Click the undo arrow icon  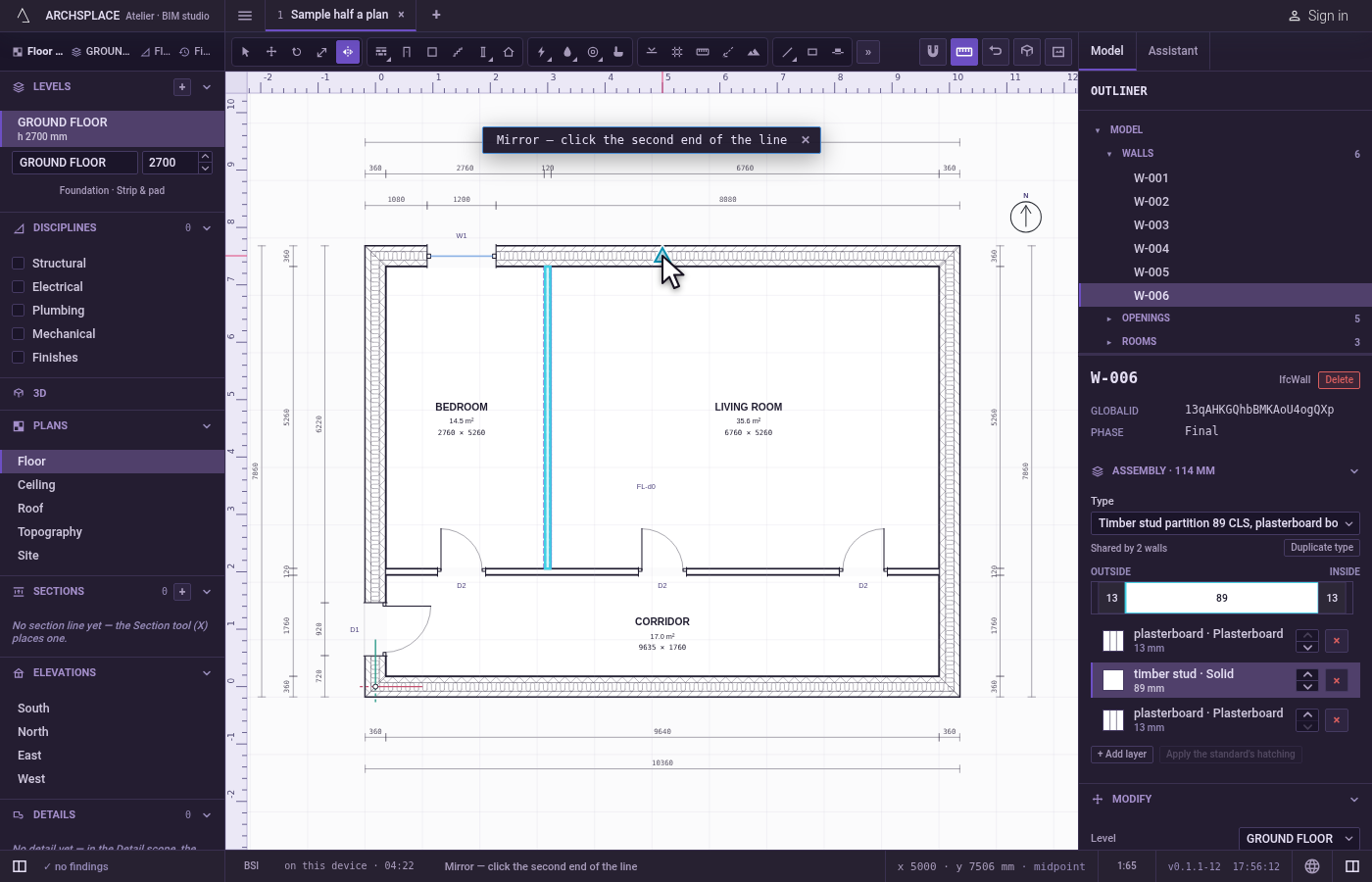(996, 52)
